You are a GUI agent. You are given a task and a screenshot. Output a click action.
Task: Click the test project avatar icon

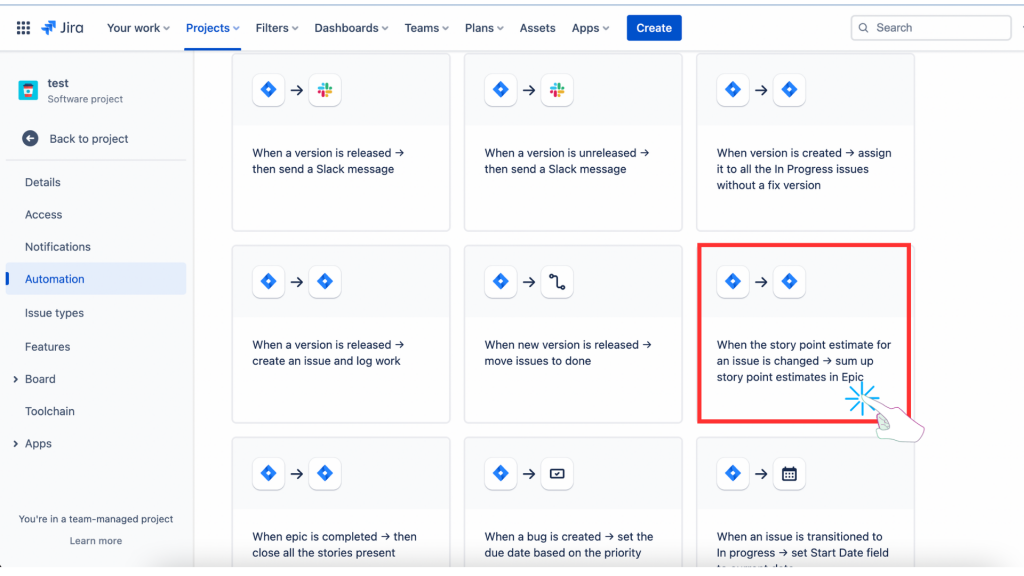(x=28, y=90)
